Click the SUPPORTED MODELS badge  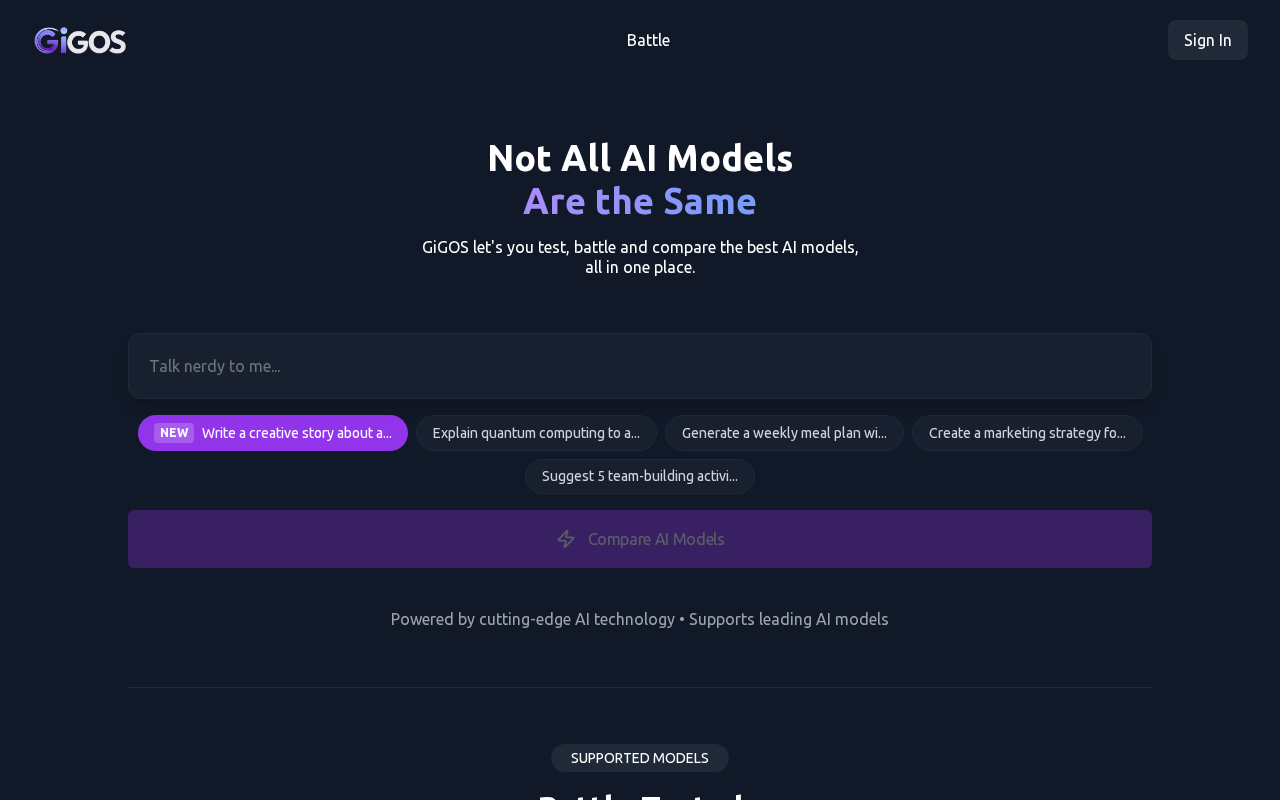[x=640, y=758]
